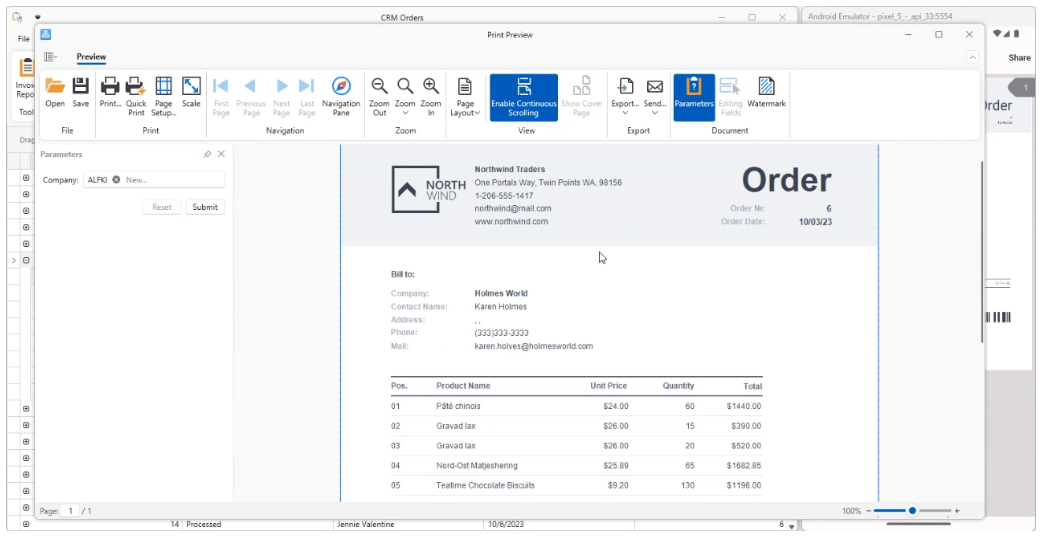
Task: Click the page number field
Action: coord(70,511)
